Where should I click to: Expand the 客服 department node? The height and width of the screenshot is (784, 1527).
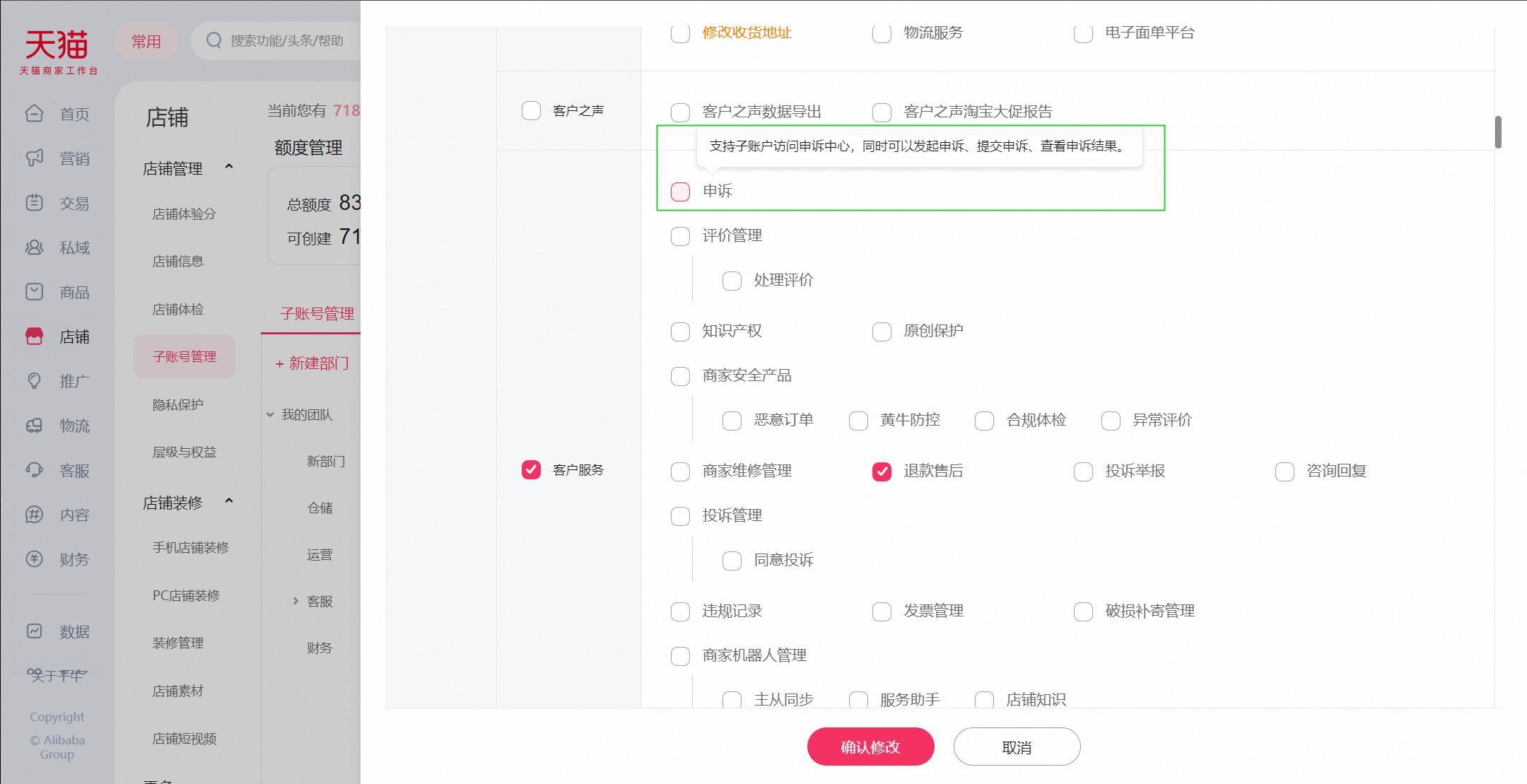(x=296, y=601)
